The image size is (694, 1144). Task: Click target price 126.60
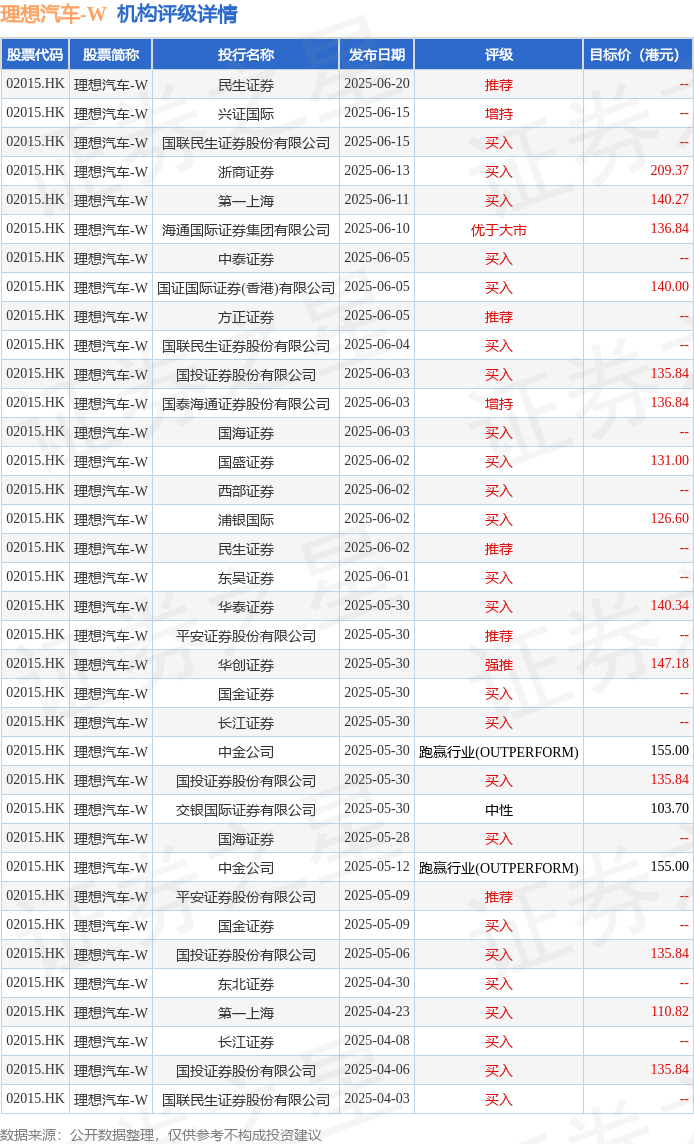coord(669,519)
